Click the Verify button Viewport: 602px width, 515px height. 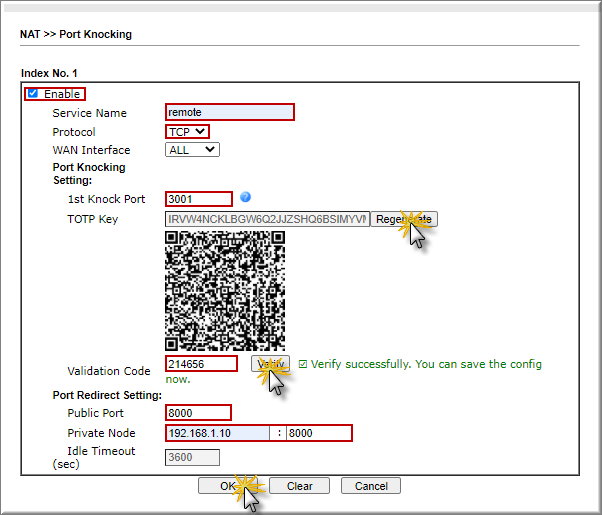pos(270,364)
